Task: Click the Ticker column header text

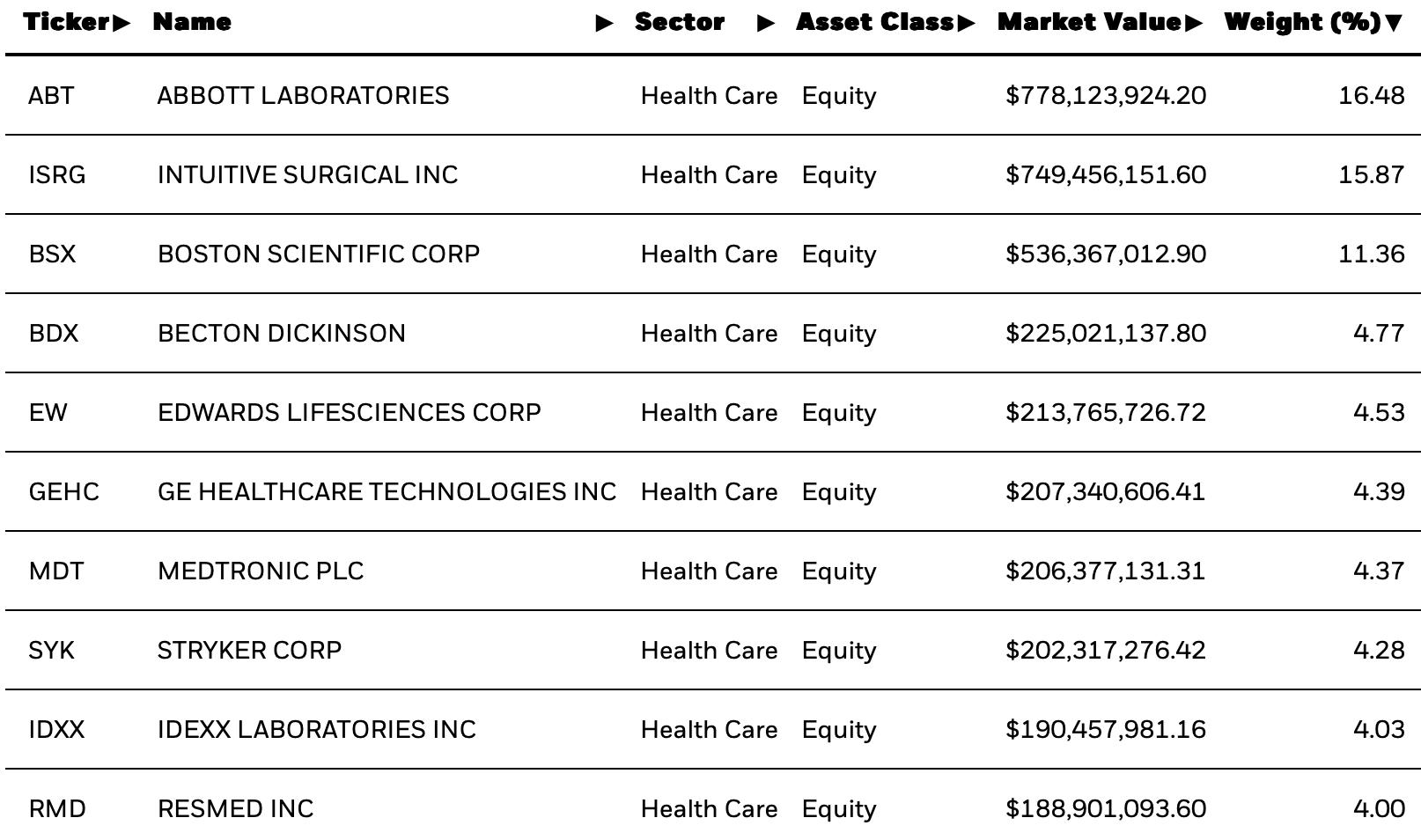Action: click(67, 22)
